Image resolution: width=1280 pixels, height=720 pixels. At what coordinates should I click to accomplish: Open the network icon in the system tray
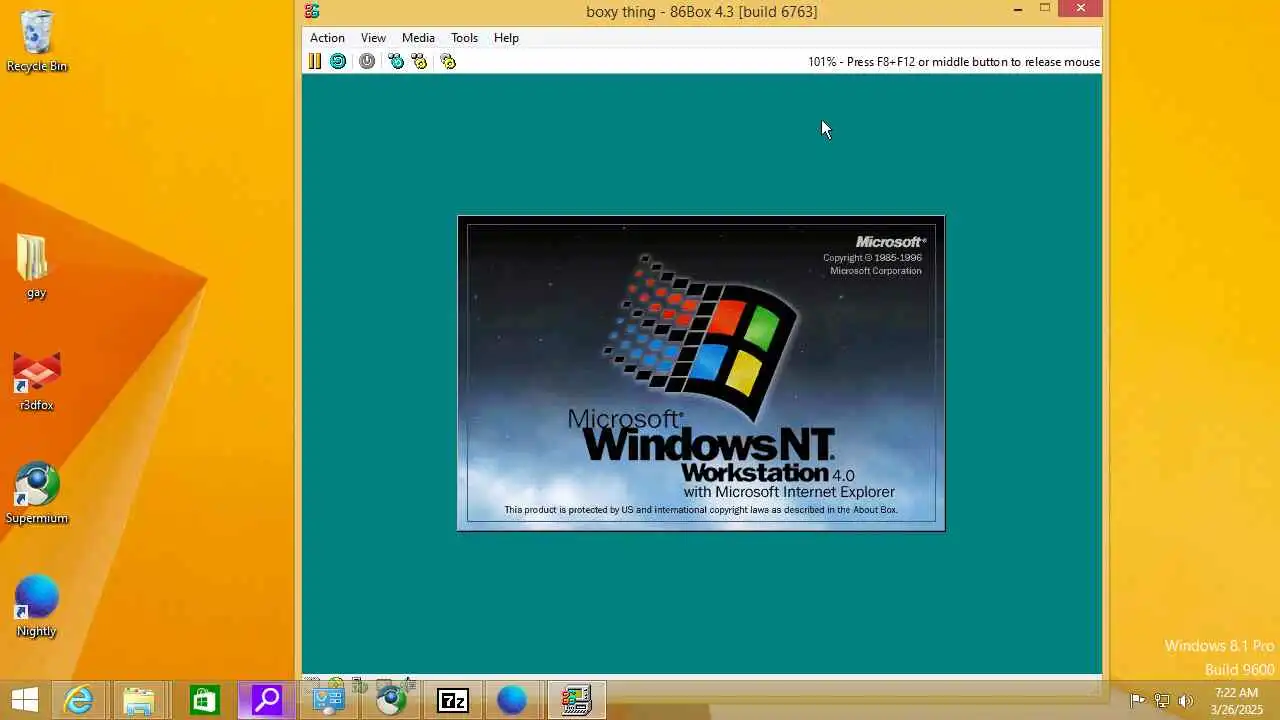click(x=1162, y=701)
